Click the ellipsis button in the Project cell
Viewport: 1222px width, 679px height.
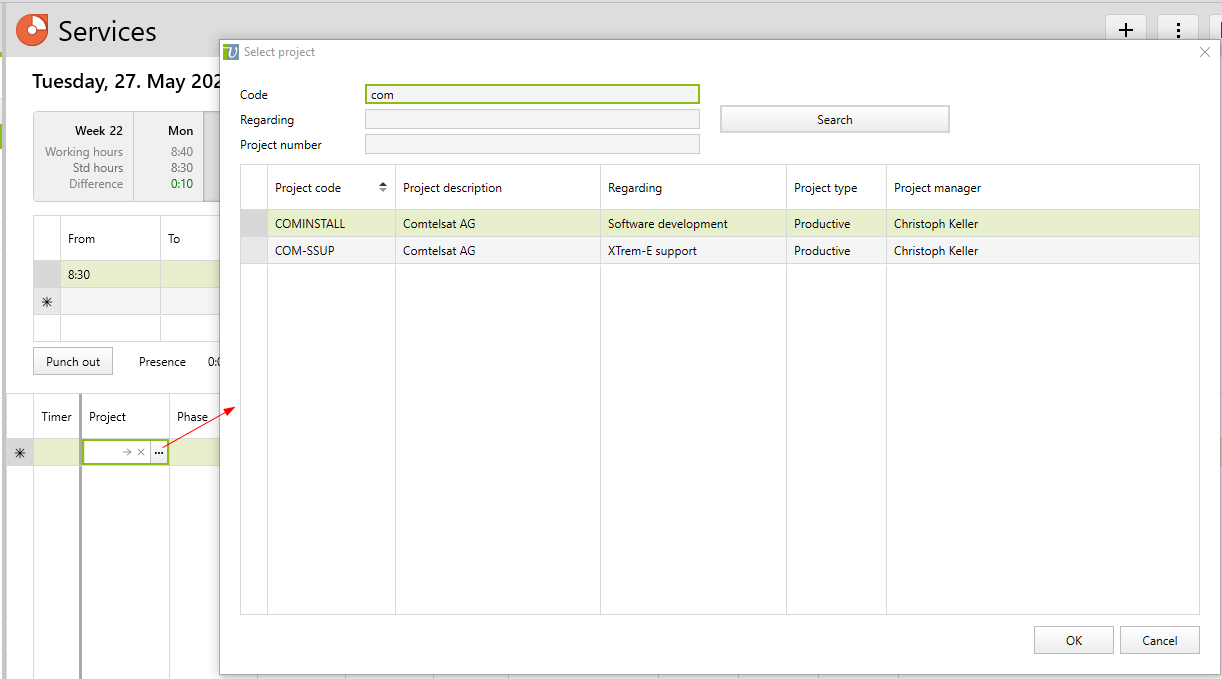tap(159, 453)
